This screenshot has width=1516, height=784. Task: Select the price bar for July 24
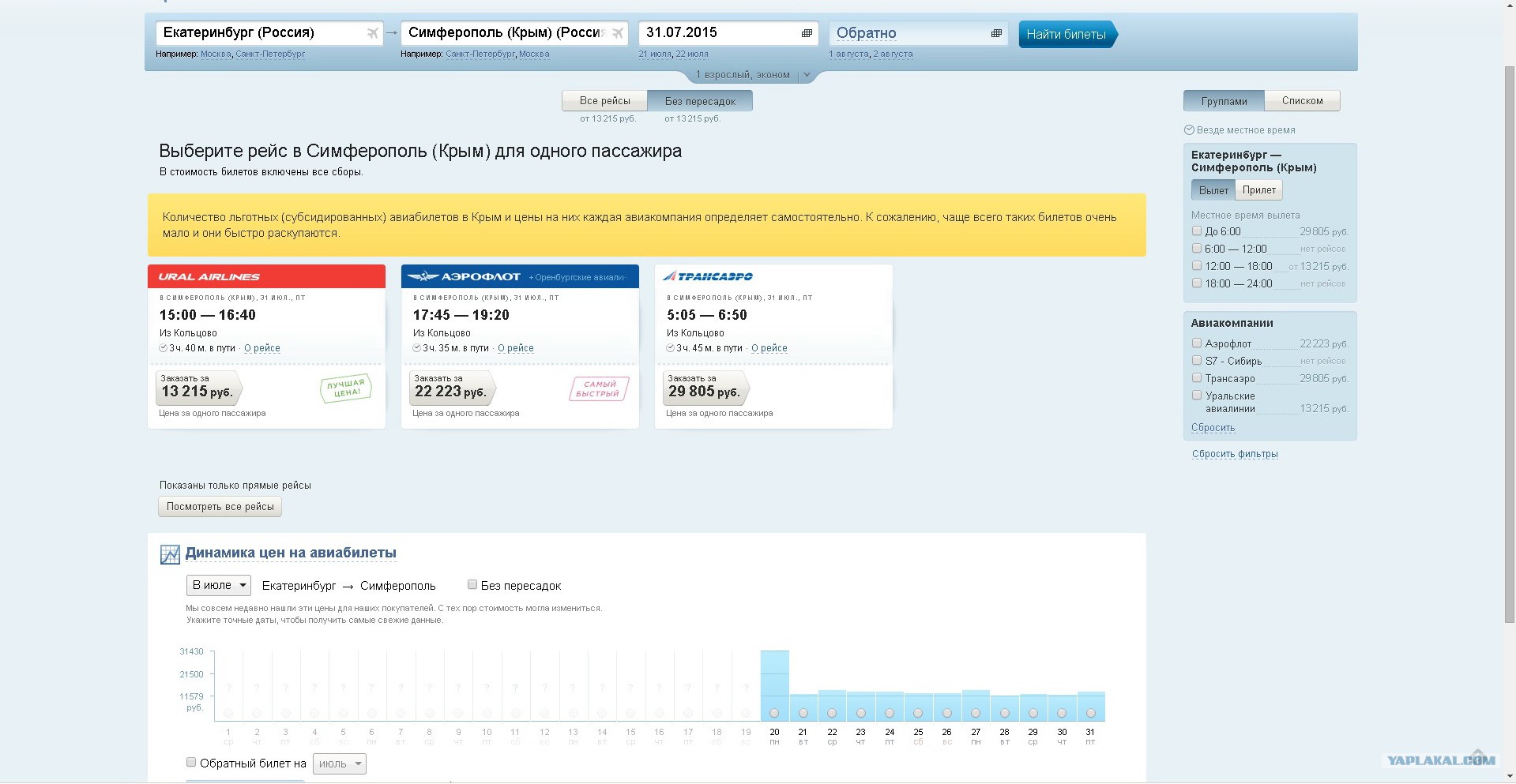[x=890, y=706]
